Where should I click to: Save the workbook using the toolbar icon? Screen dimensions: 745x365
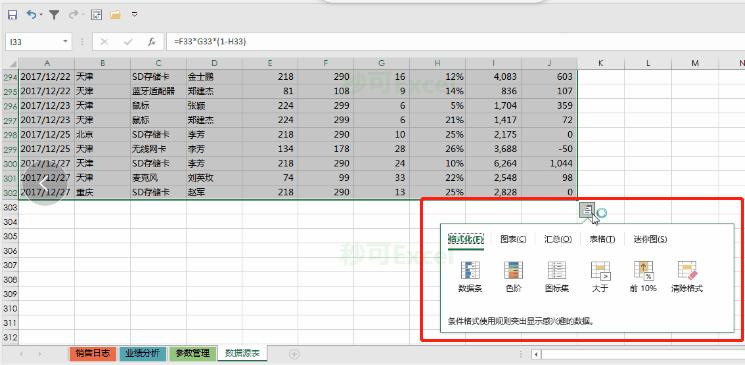click(x=12, y=15)
